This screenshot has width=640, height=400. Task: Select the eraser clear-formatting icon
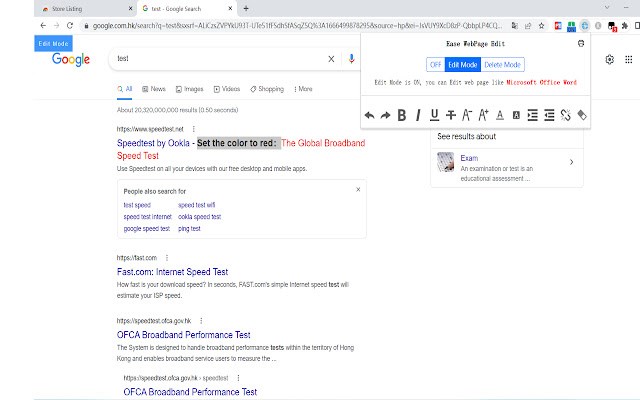(582, 116)
